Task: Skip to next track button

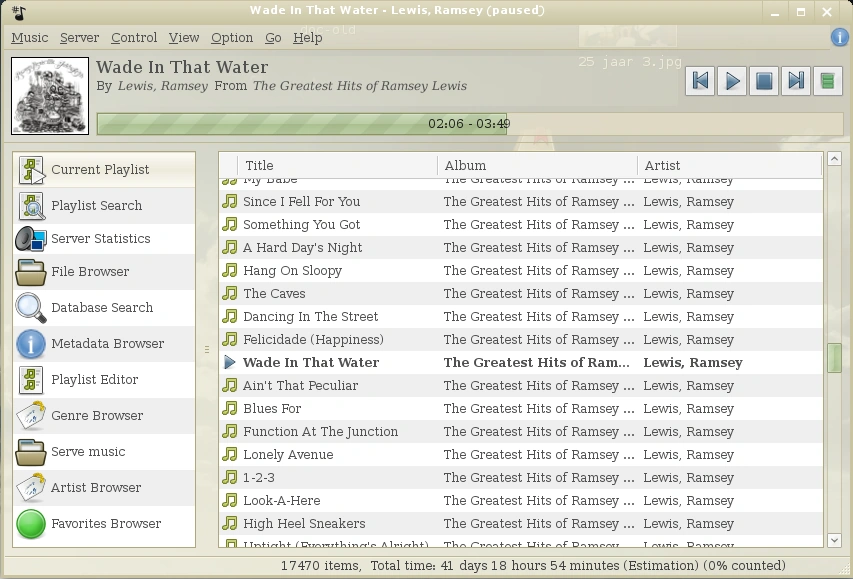Action: tap(796, 81)
